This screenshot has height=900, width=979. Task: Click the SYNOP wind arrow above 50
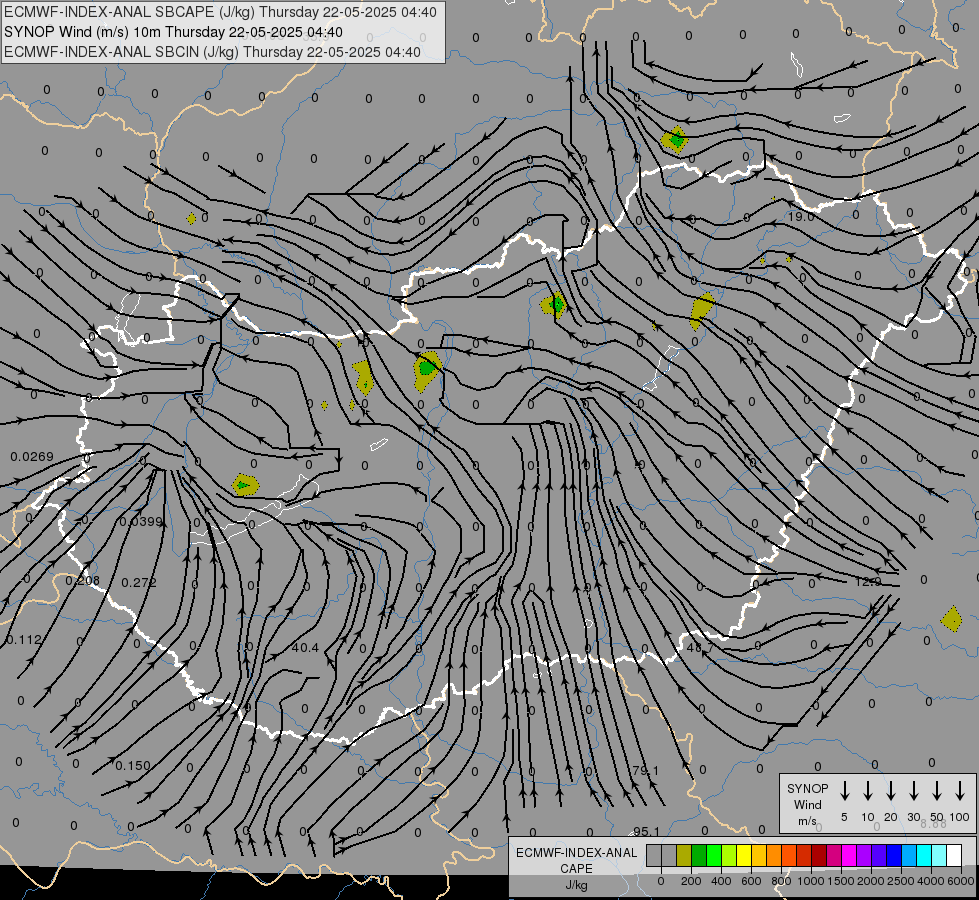[x=937, y=791]
